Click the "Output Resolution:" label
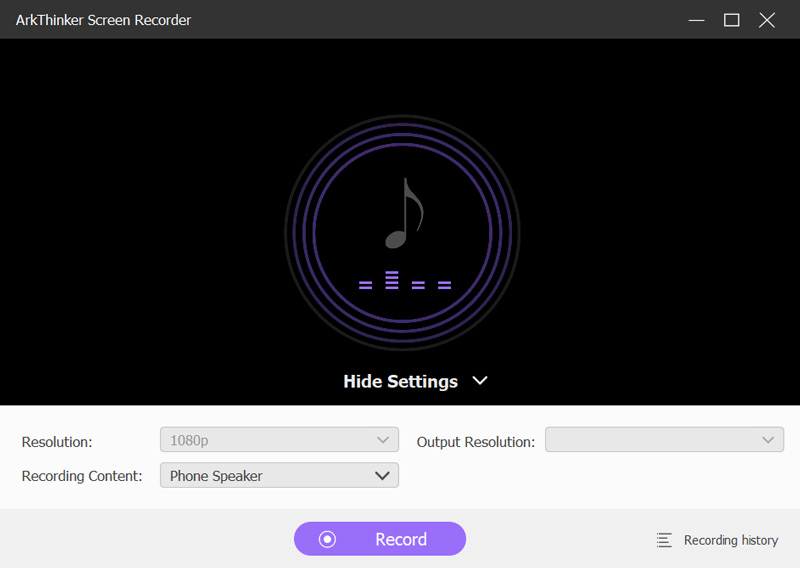 tap(476, 442)
